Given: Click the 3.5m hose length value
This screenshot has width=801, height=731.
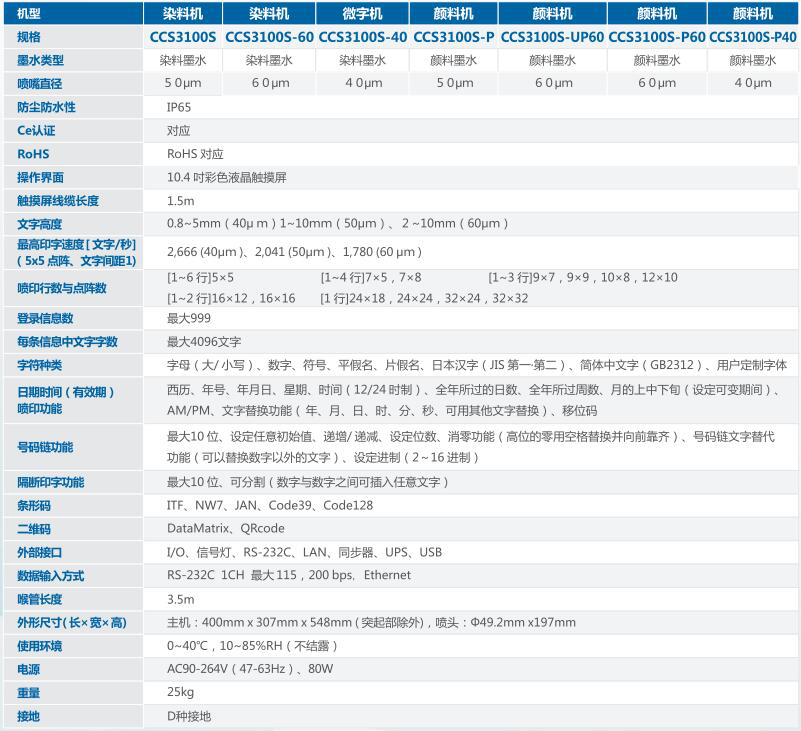Looking at the screenshot, I should coord(180,599).
